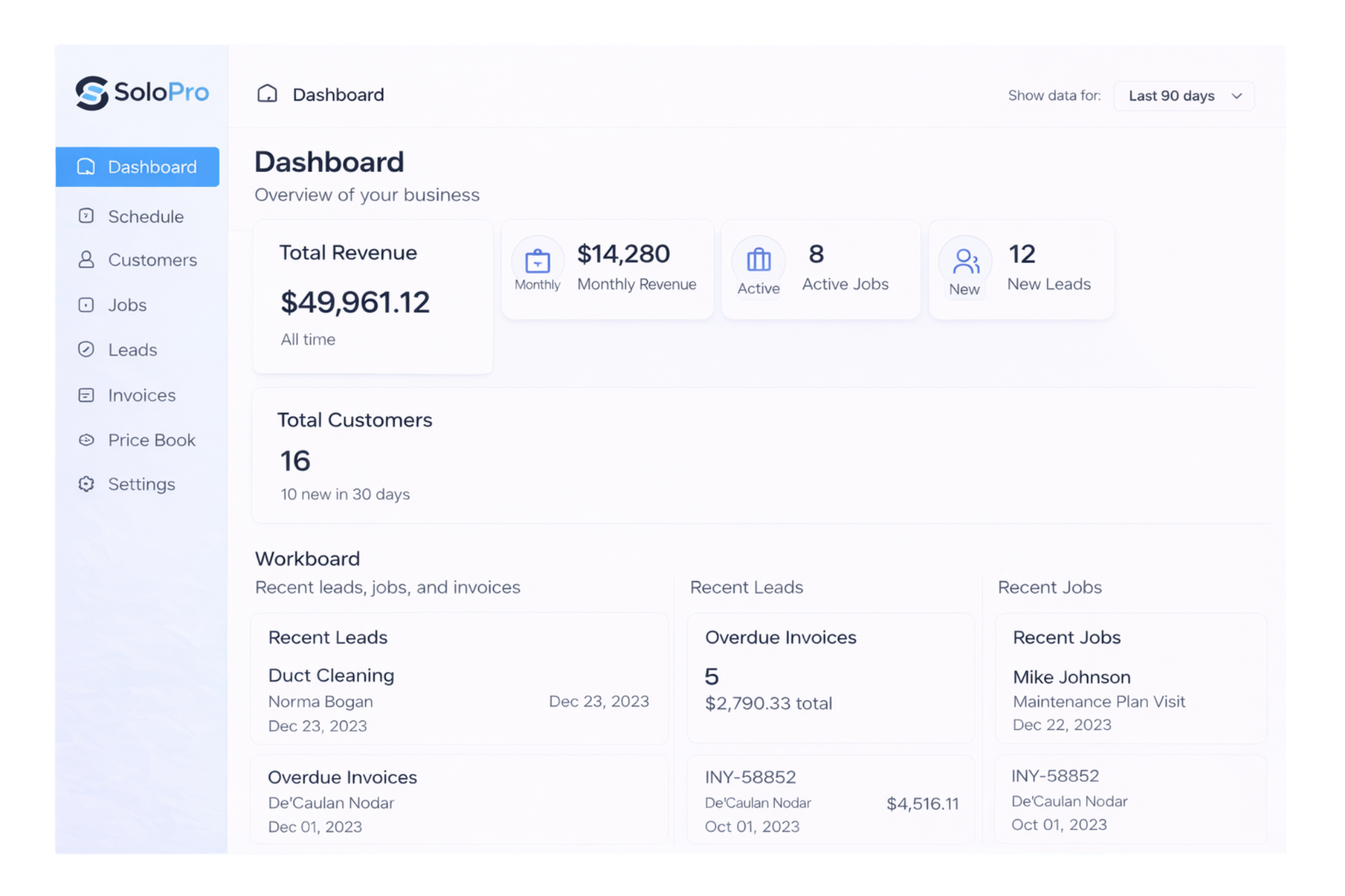Click the Customers person icon in sidebar
The image size is (1345, 896).
[x=86, y=259]
